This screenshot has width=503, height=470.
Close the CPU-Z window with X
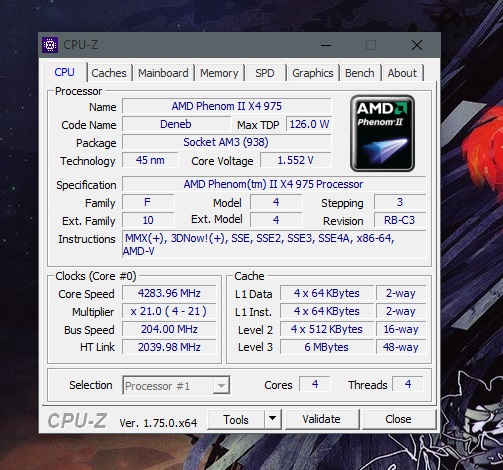click(x=417, y=45)
